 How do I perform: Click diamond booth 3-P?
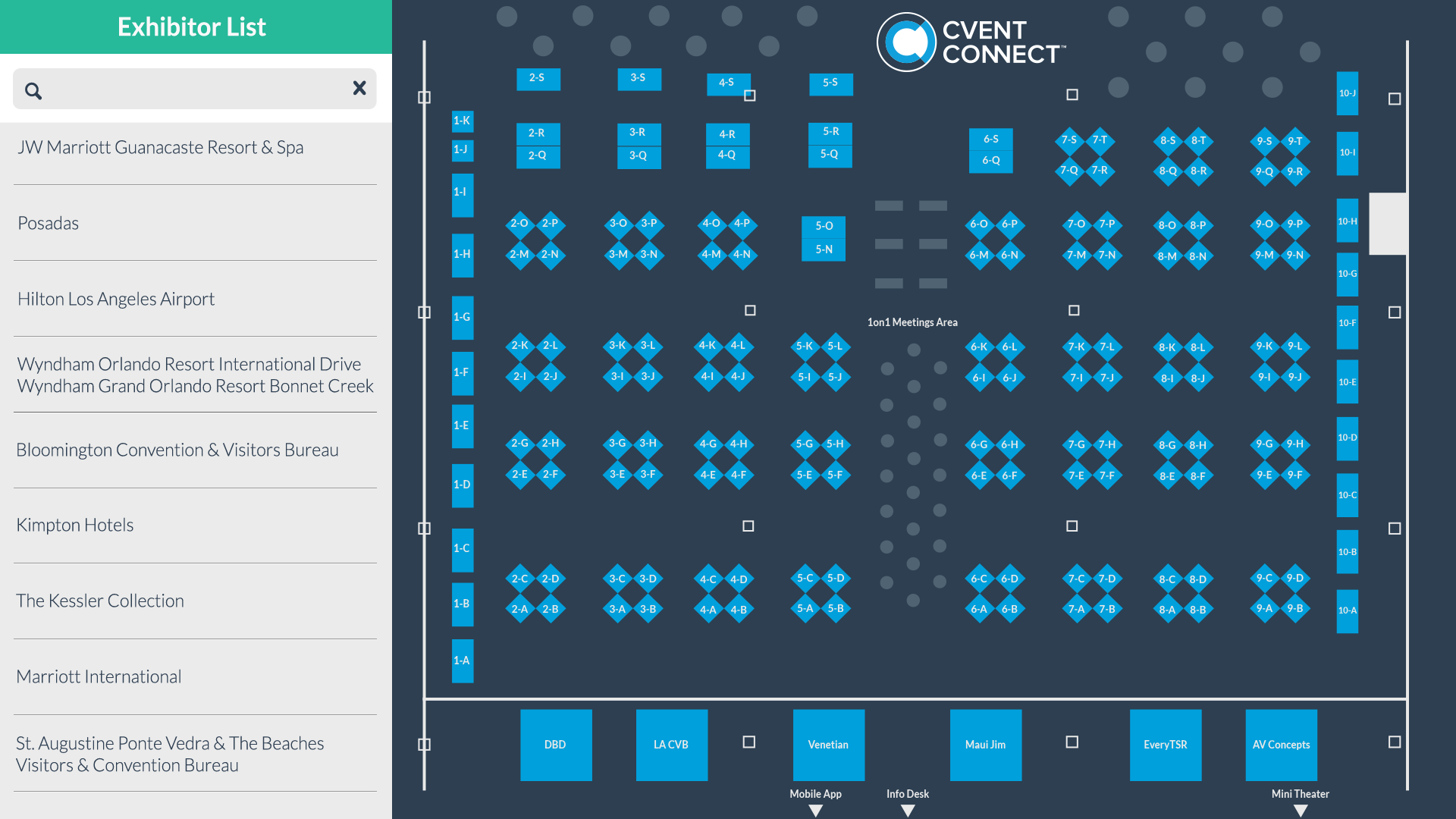pos(649,224)
